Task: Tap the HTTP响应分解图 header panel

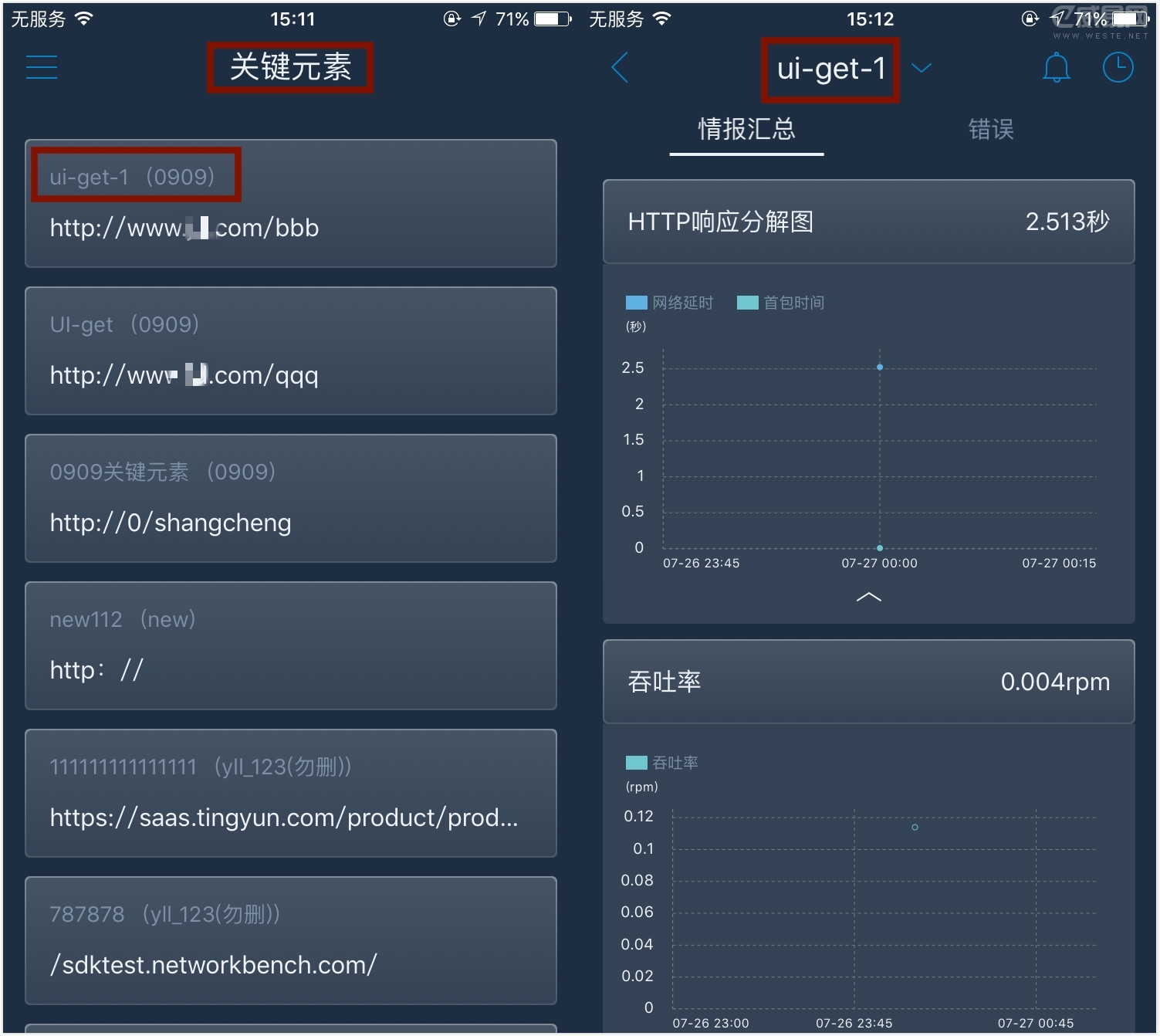Action: [x=868, y=222]
